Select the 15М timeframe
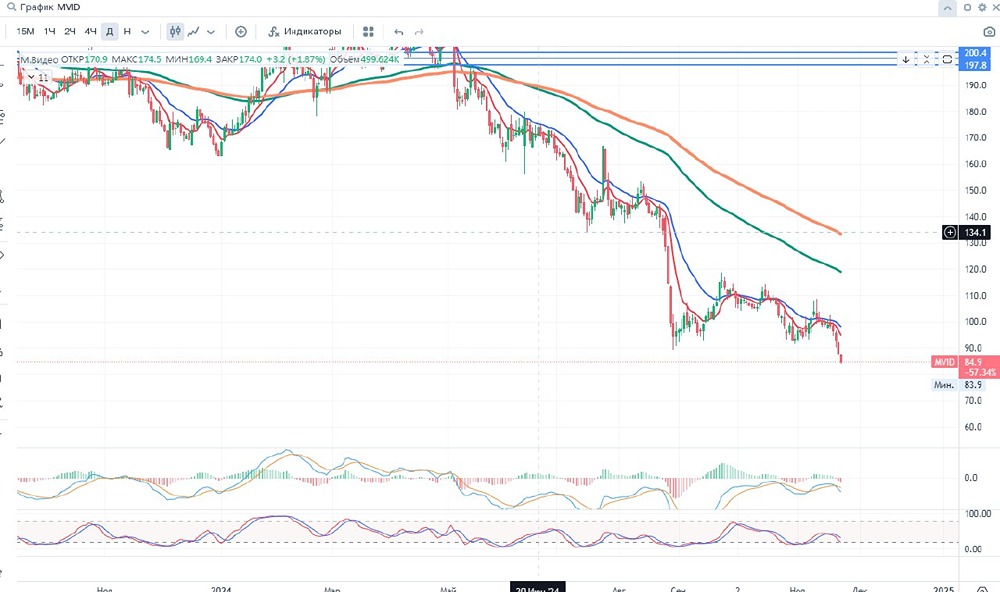Viewport: 1000px width, 592px height. click(x=26, y=31)
